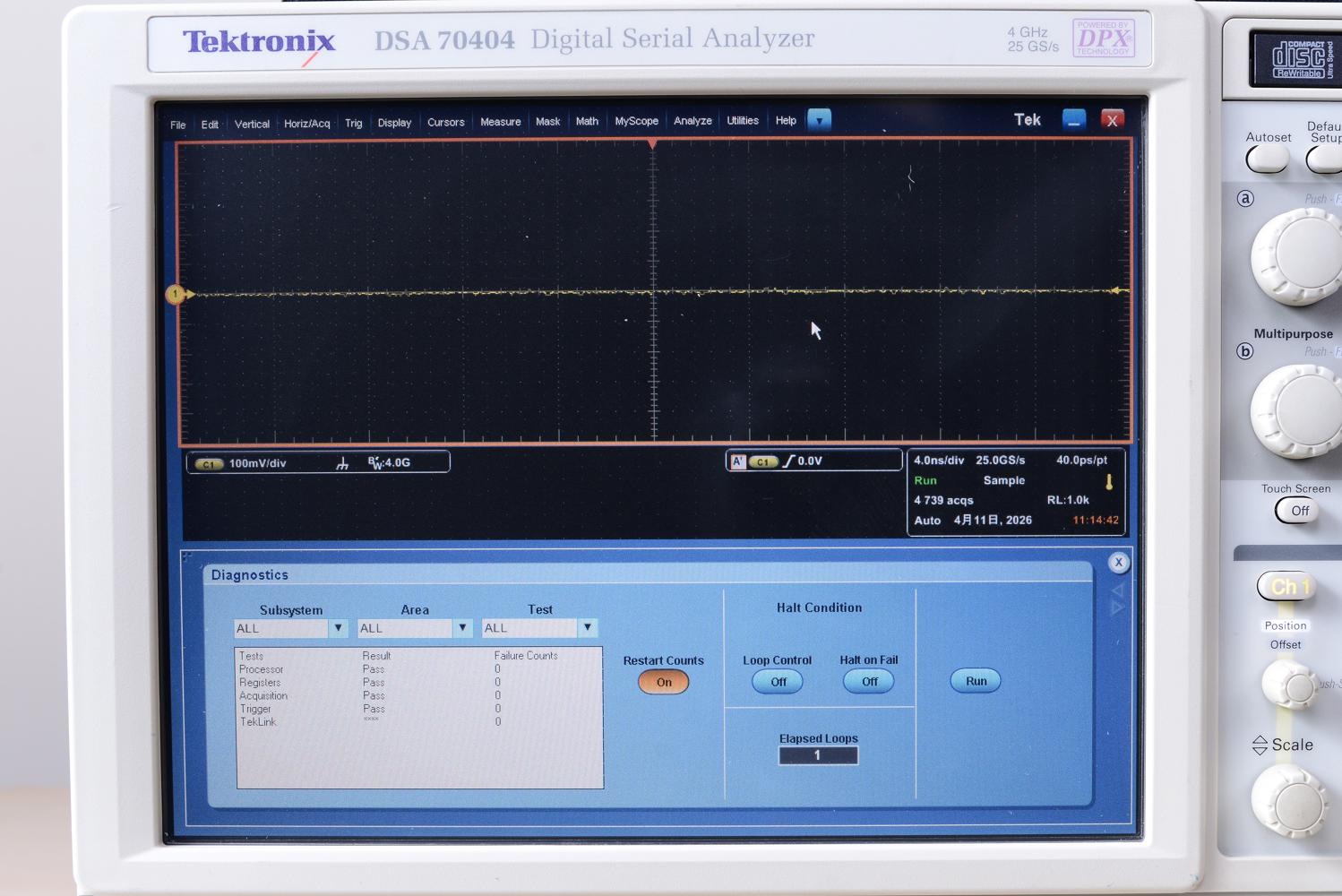Image resolution: width=1342 pixels, height=896 pixels.
Task: Click the 4 739 acqs count
Action: 943,500
